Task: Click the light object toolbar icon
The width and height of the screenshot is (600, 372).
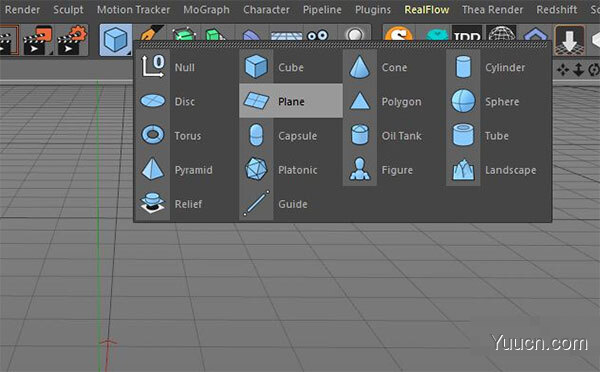Action: (355, 34)
